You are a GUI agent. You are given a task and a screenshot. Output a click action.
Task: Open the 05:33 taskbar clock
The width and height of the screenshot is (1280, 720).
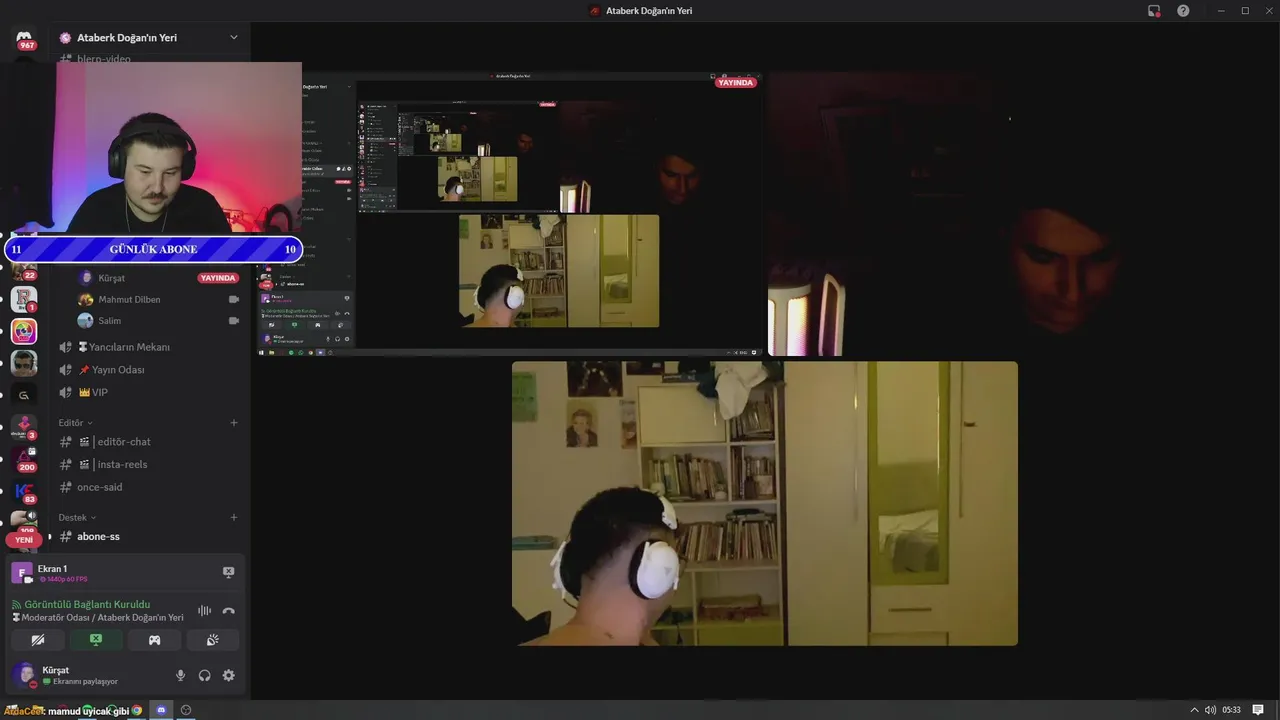tap(1231, 710)
